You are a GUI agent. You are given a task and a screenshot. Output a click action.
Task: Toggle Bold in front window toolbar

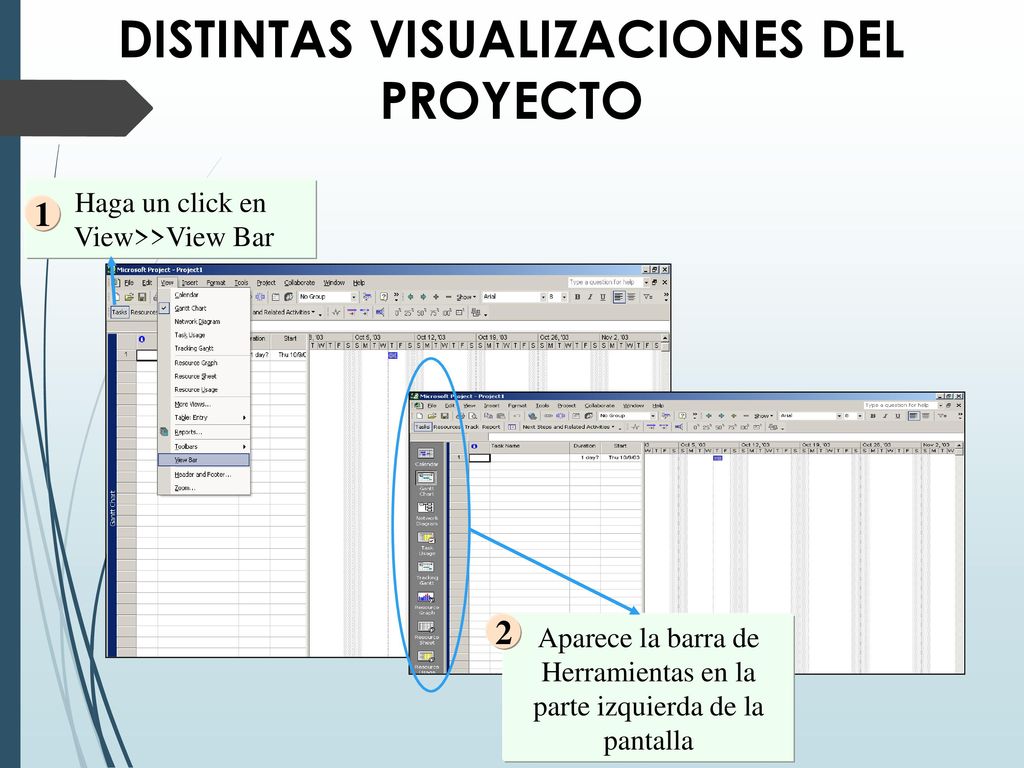[872, 415]
